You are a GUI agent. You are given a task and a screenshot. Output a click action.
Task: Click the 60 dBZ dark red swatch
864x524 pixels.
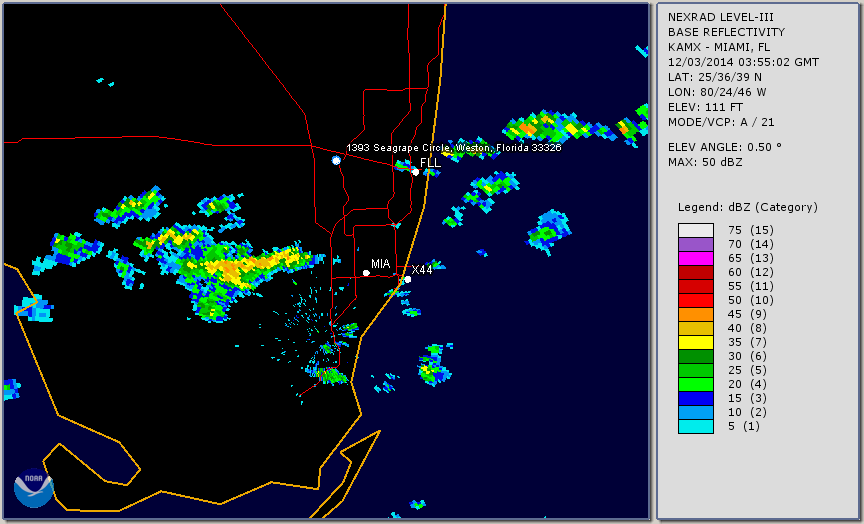click(x=695, y=272)
